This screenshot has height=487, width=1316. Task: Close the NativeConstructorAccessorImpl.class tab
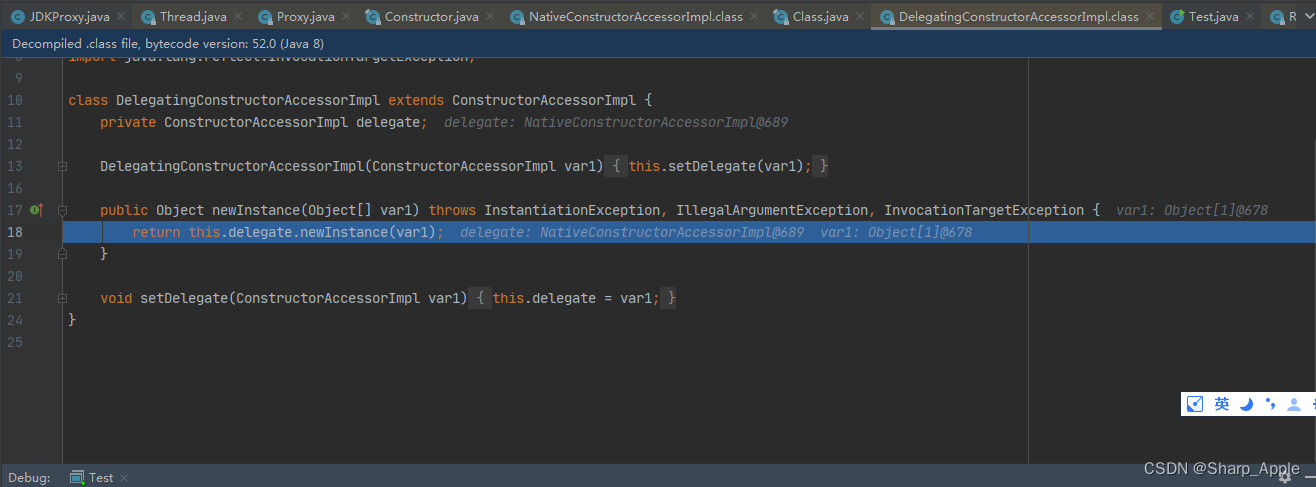(x=754, y=17)
